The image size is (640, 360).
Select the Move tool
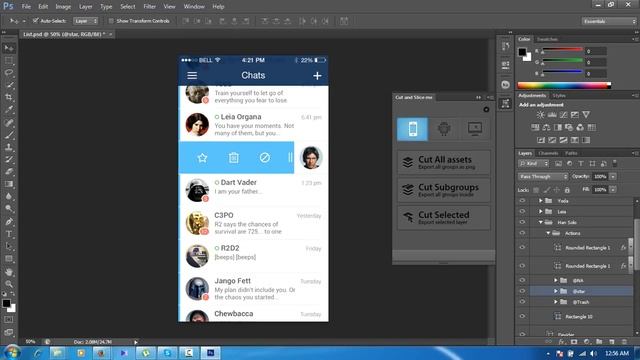[9, 48]
